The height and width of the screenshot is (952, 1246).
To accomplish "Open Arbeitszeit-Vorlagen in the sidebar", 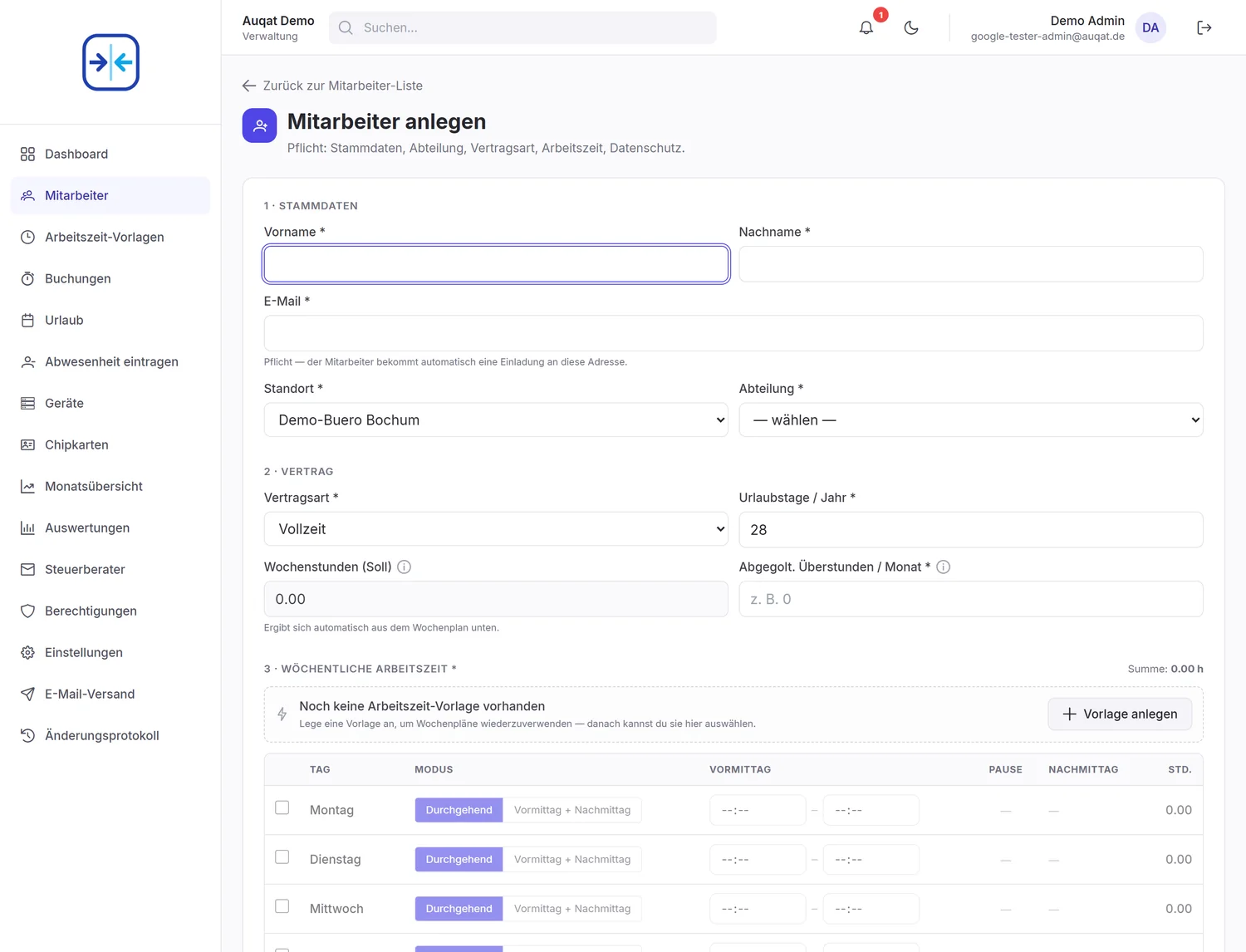I will click(110, 238).
